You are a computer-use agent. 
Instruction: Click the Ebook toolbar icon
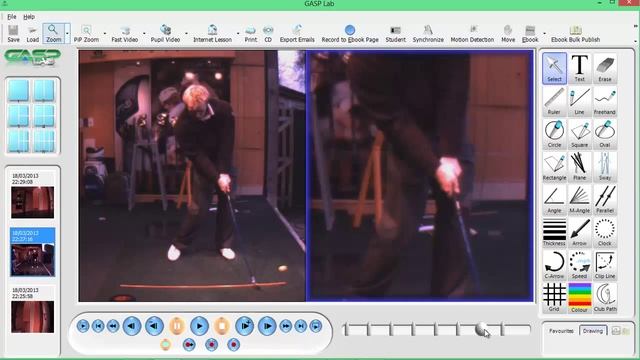[530, 33]
